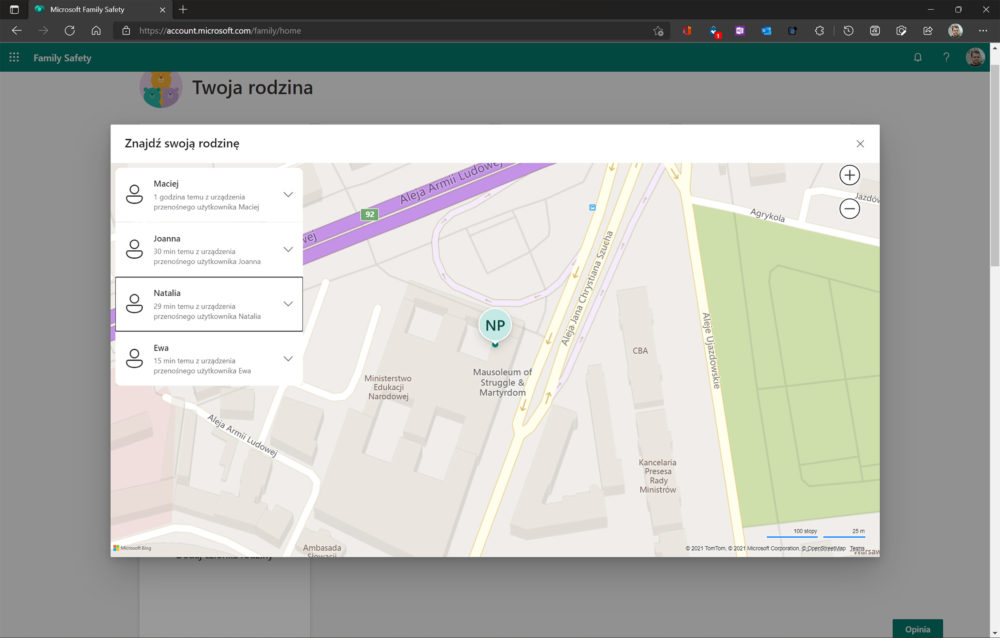Screen dimensions: 1000x638
Task: Zoom in on the map
Action: point(849,175)
